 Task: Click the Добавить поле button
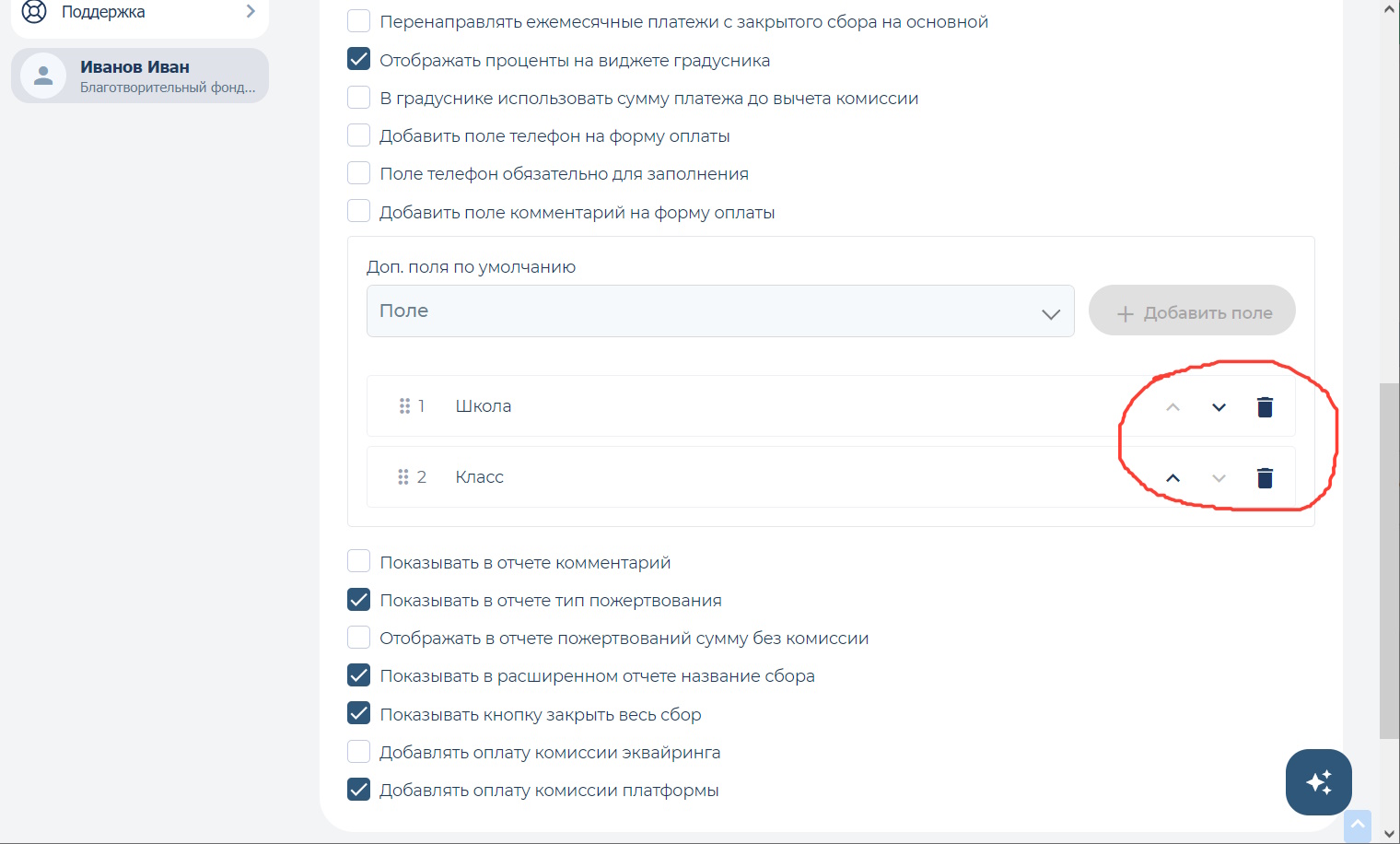1192,311
